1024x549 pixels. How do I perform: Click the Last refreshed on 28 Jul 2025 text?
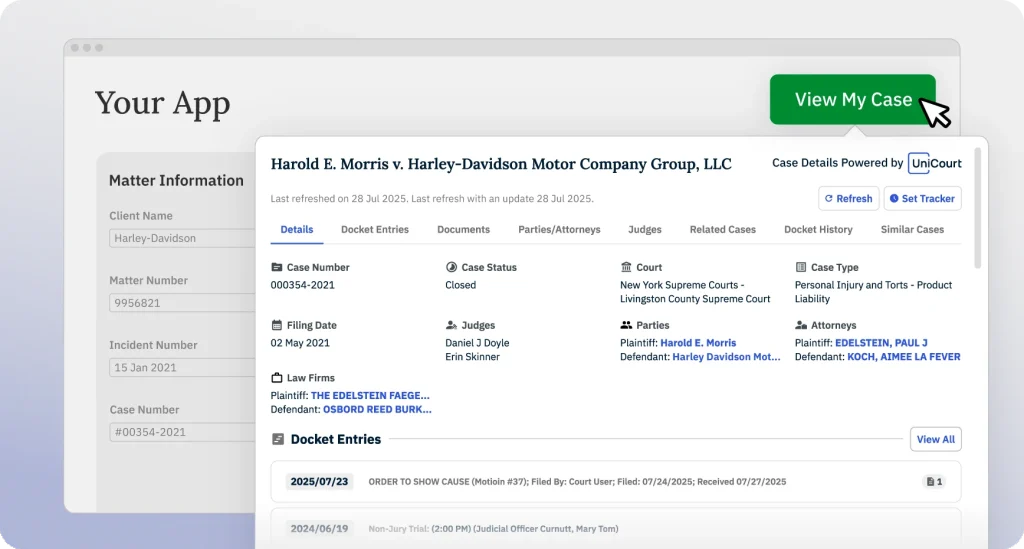(432, 198)
